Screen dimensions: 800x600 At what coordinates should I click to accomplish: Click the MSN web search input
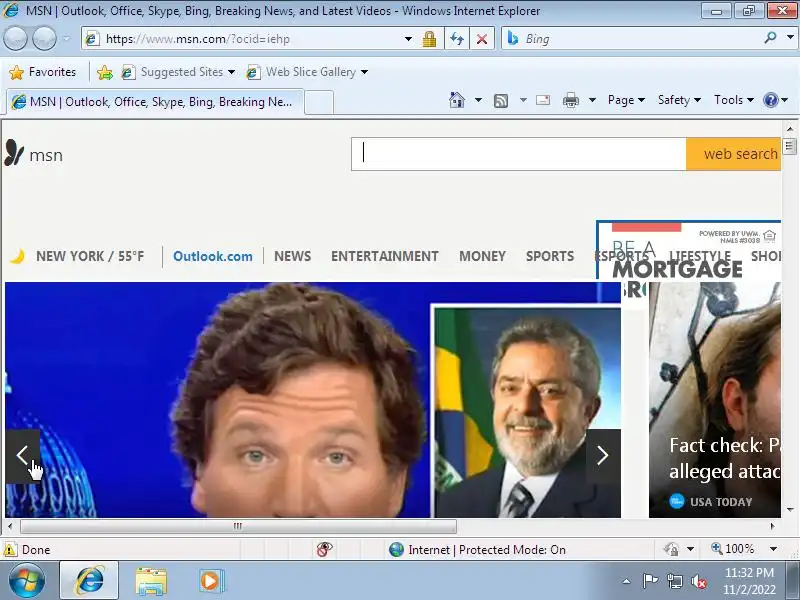pos(518,154)
